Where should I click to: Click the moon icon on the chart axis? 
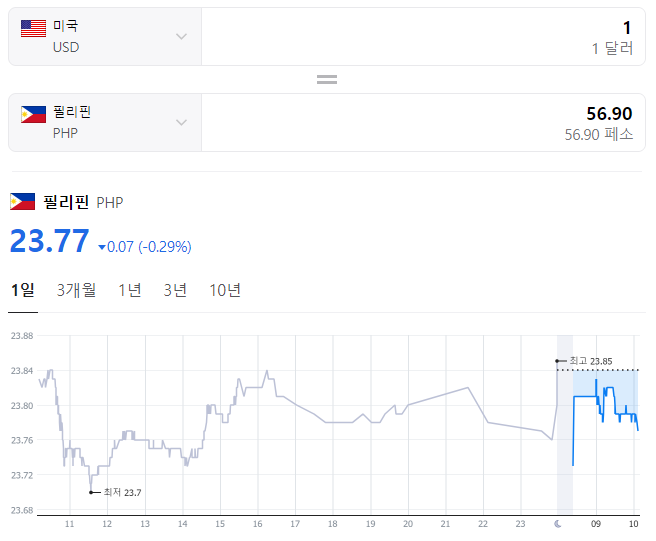pos(558,524)
